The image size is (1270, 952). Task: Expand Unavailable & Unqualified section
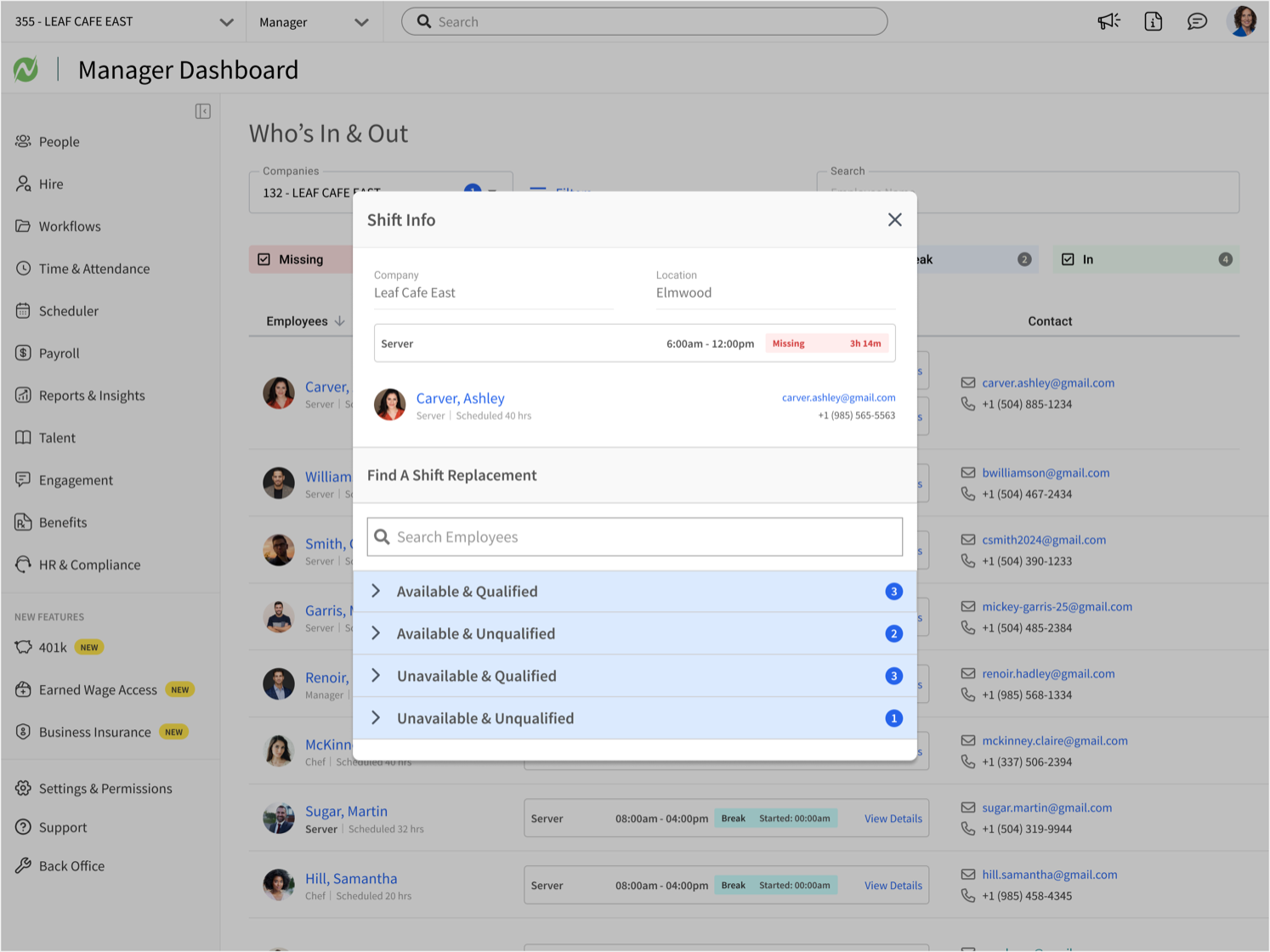click(634, 718)
